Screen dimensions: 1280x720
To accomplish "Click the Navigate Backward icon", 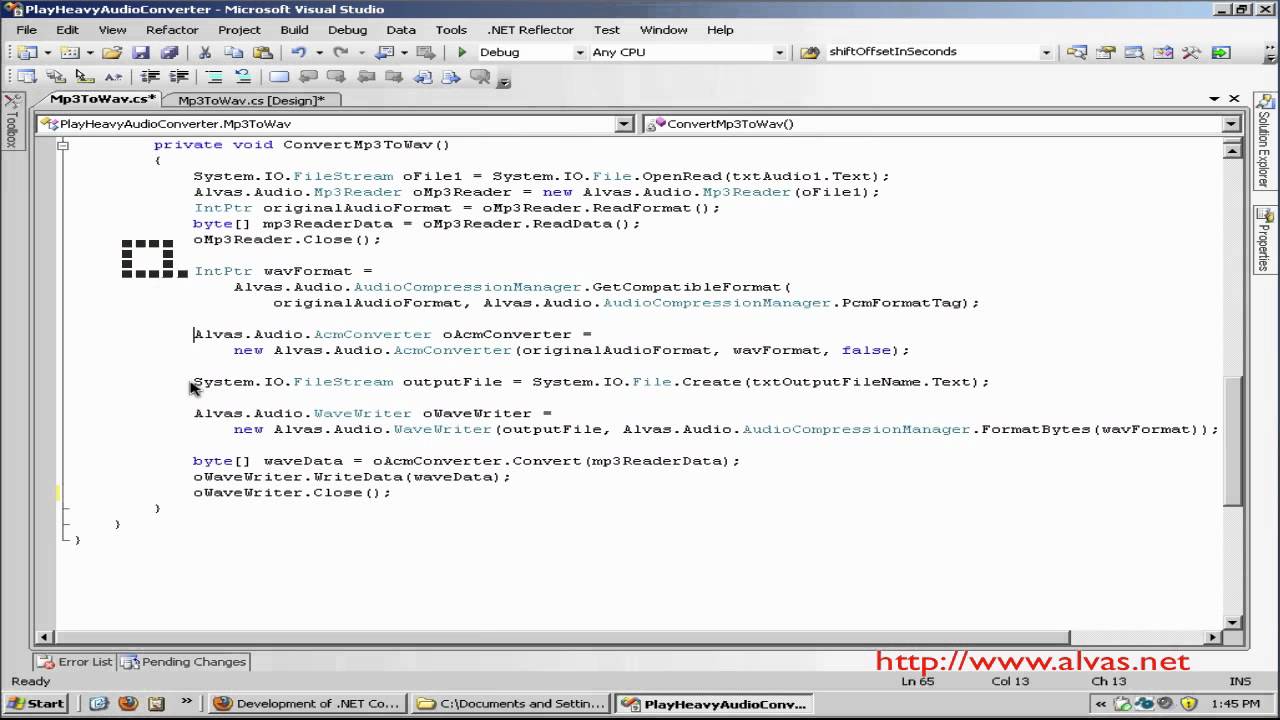I will [384, 52].
